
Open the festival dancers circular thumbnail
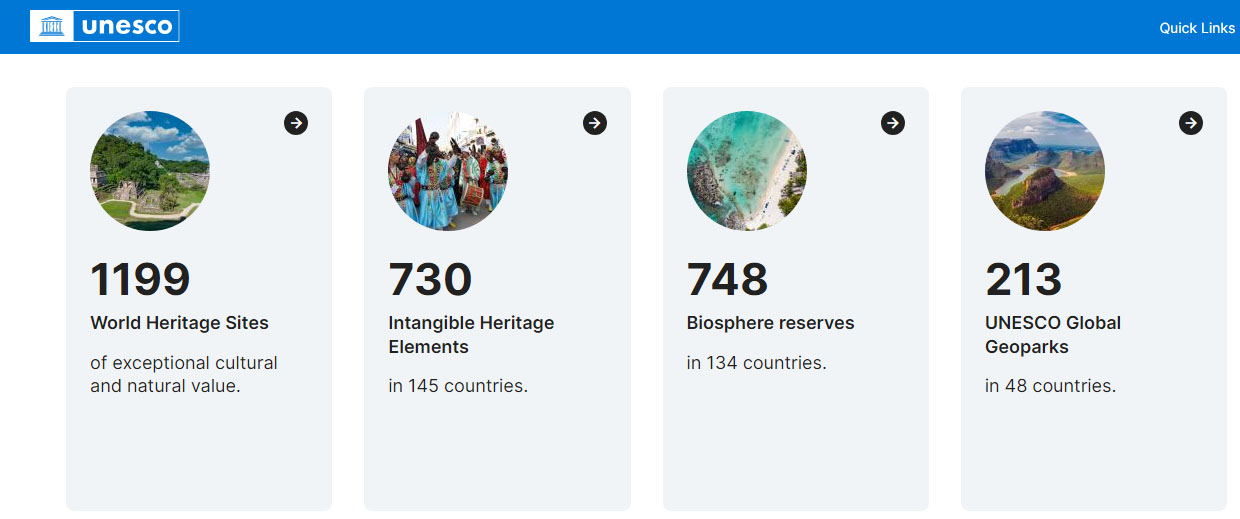click(448, 171)
